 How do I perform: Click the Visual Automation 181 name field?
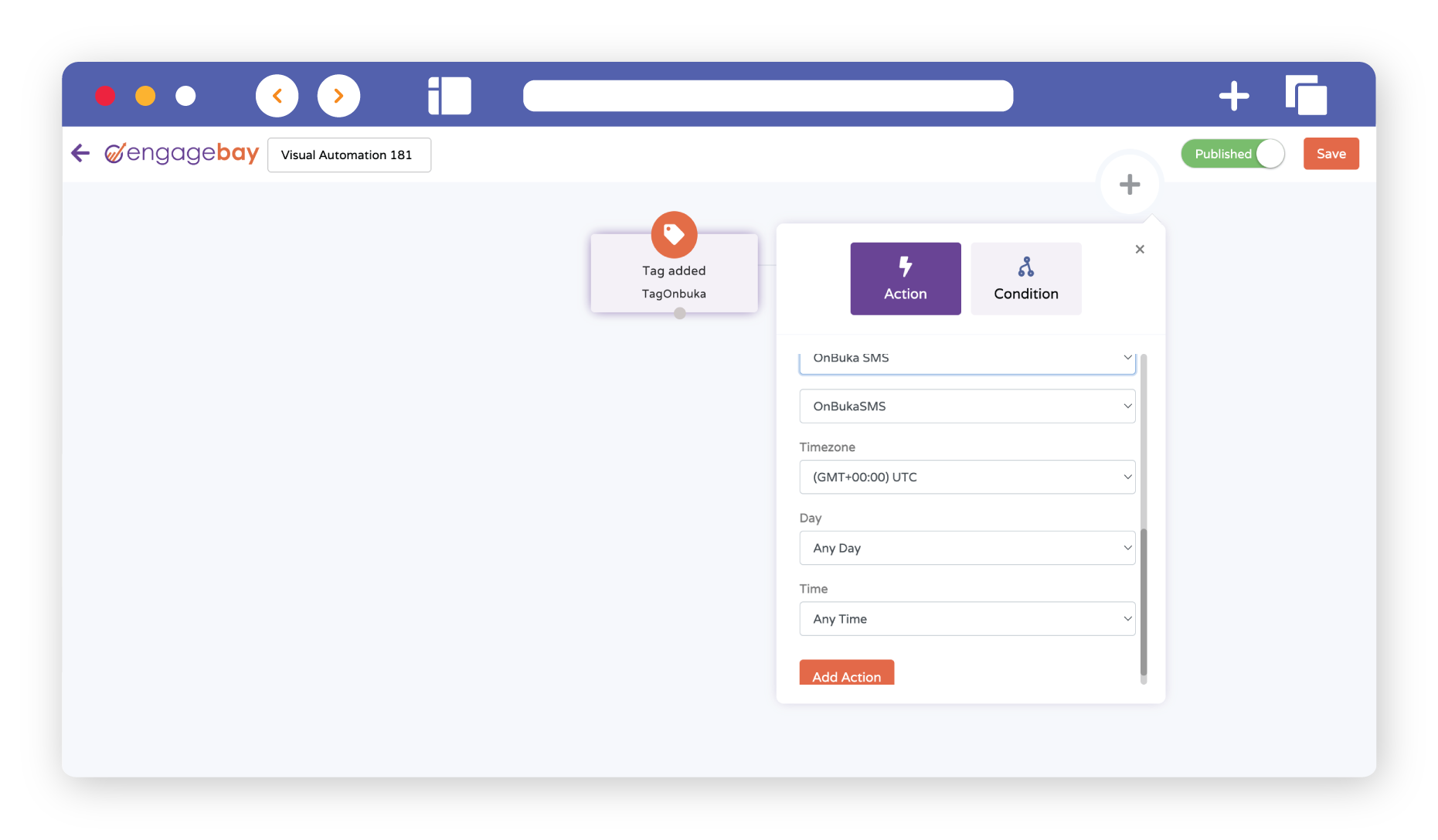click(x=349, y=155)
